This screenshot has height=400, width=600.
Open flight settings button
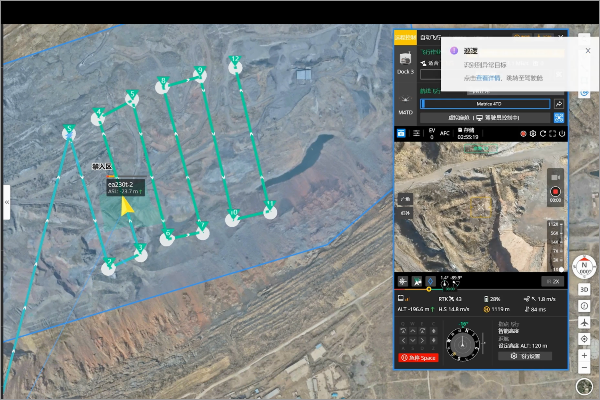525,356
